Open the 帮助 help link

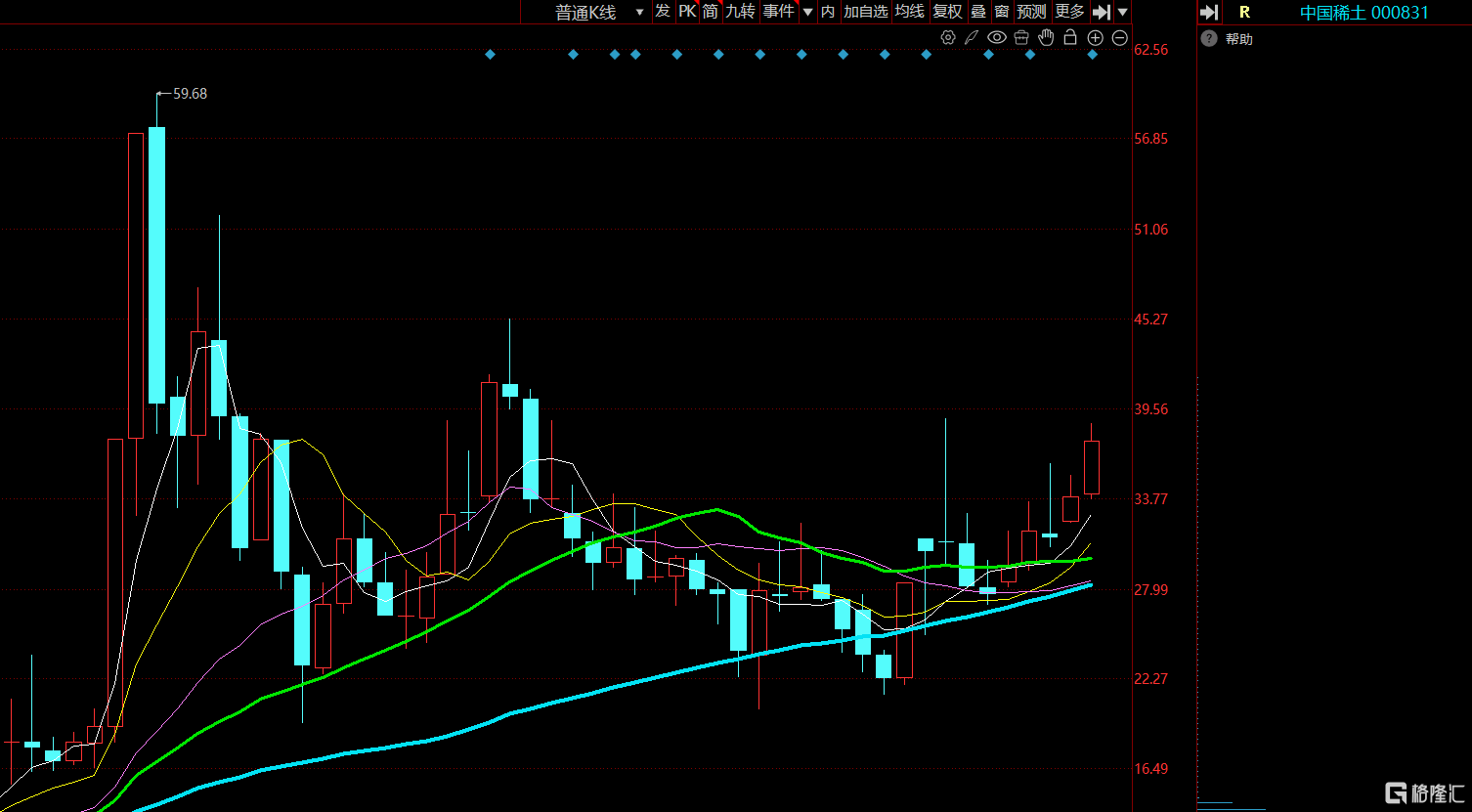tap(1238, 39)
